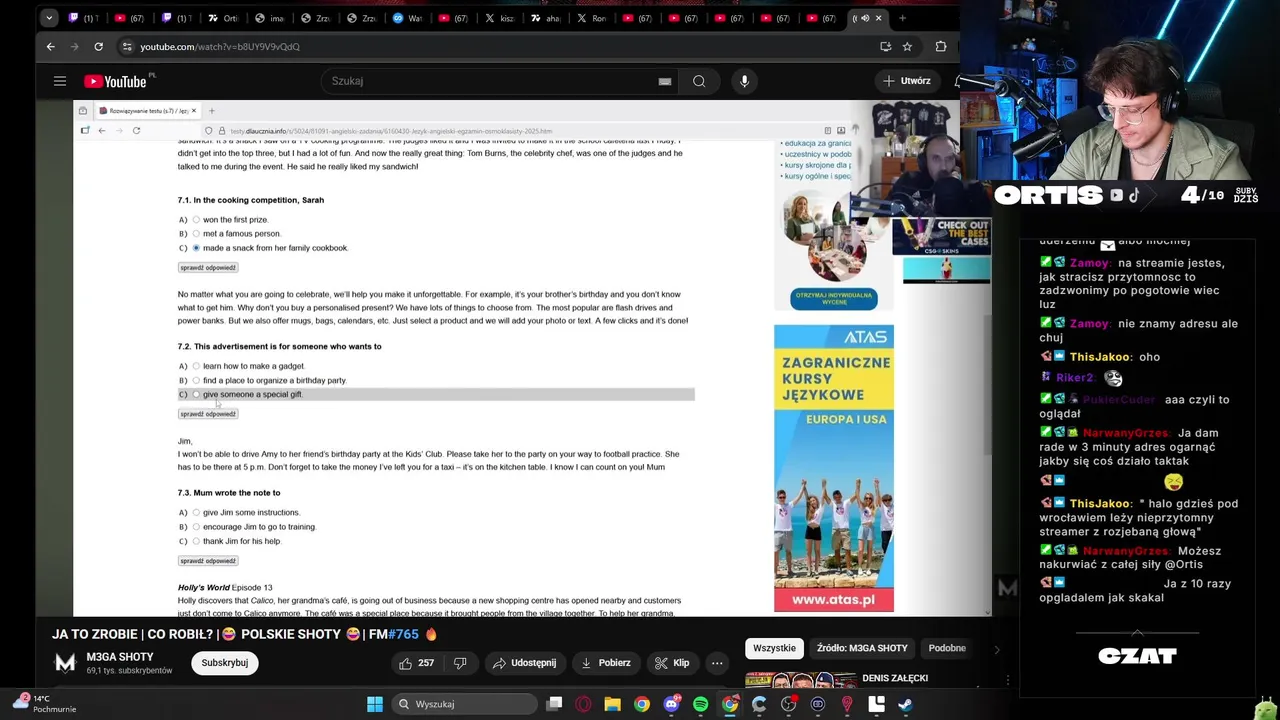Switch to the 'Wat' browser tab

[407, 18]
